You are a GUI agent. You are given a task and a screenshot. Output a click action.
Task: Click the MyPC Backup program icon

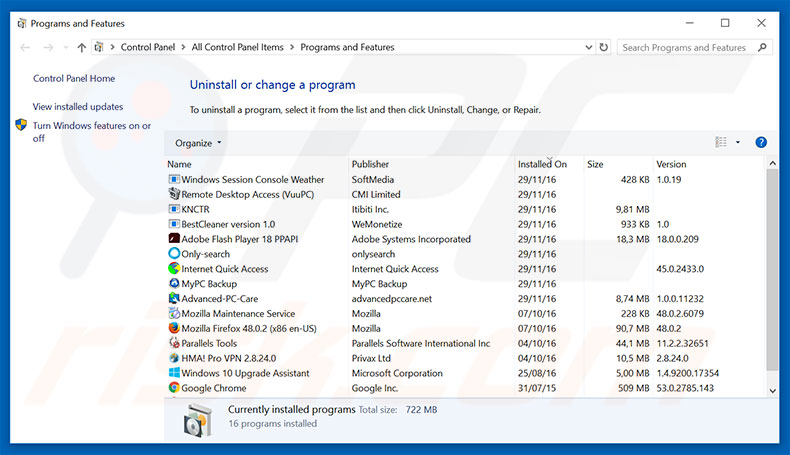click(x=174, y=283)
